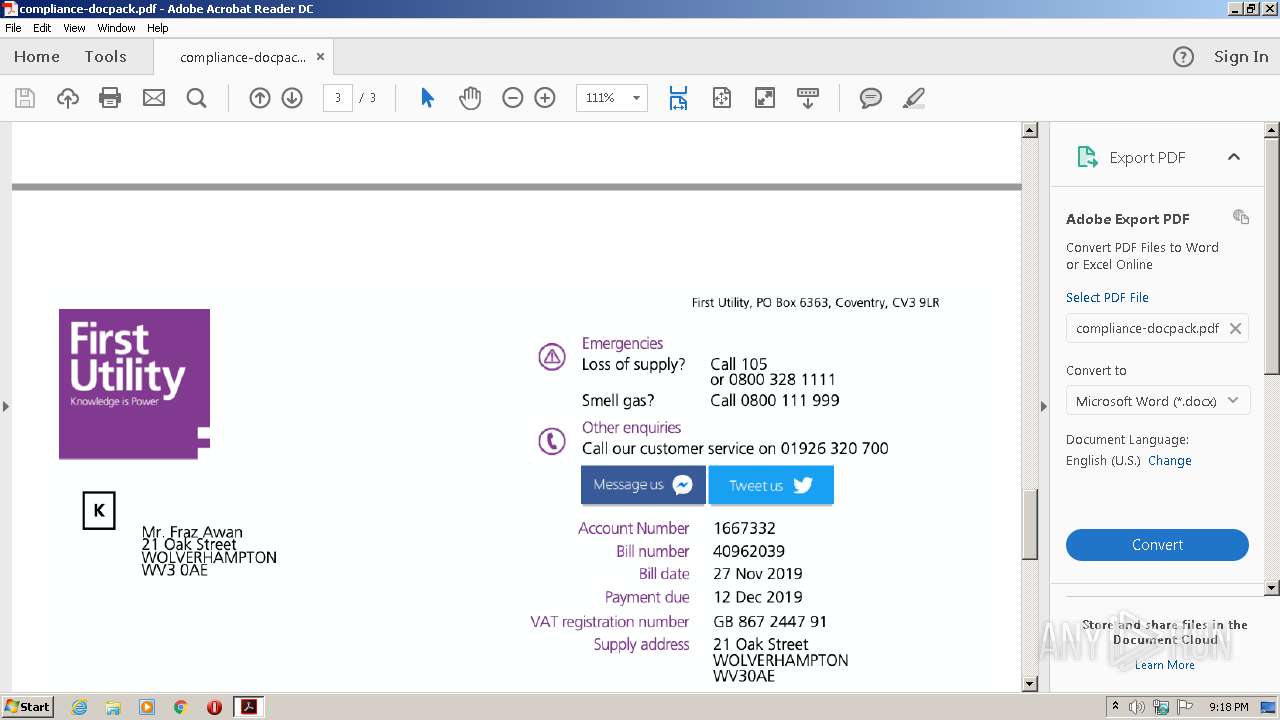Click Export PDF panel icon

(1087, 157)
